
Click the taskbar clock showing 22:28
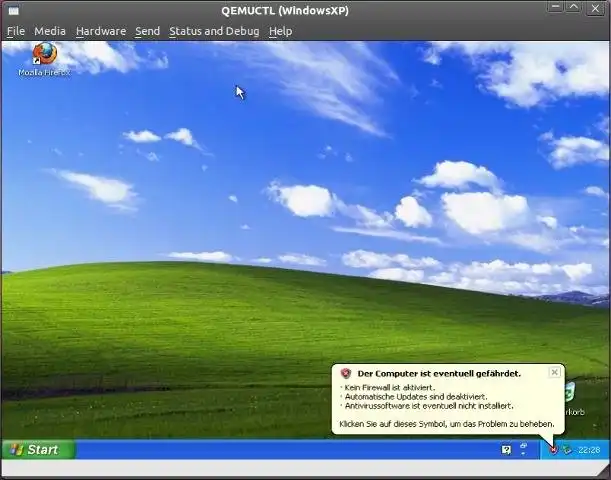pyautogui.click(x=589, y=450)
